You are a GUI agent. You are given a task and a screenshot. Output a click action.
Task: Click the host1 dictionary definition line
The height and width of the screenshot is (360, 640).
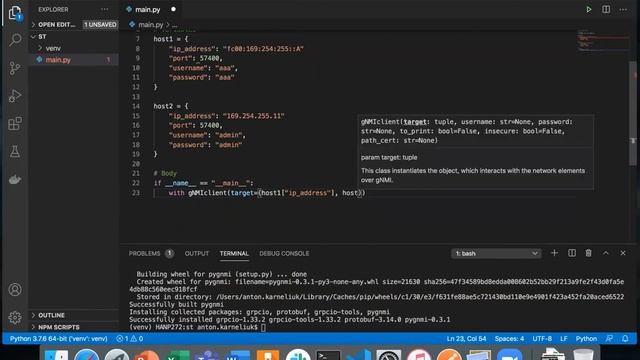pos(171,39)
